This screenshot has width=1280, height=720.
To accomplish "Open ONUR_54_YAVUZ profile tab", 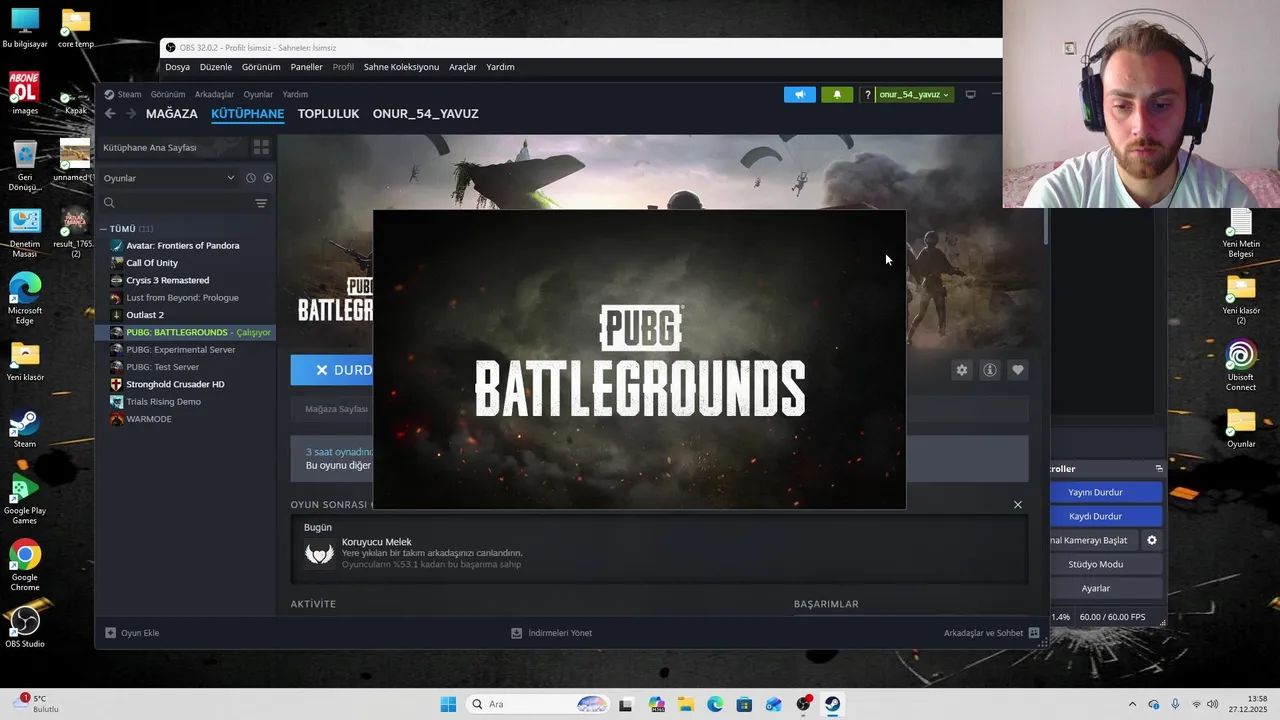I will coord(425,114).
